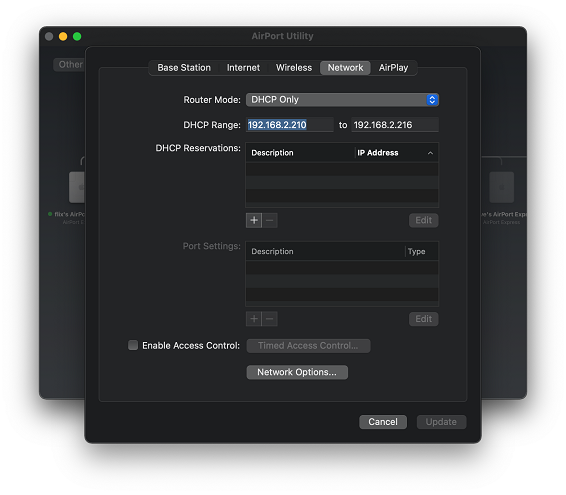The width and height of the screenshot is (566, 495).
Task: Click the DHCP range start address field
Action: [289, 125]
